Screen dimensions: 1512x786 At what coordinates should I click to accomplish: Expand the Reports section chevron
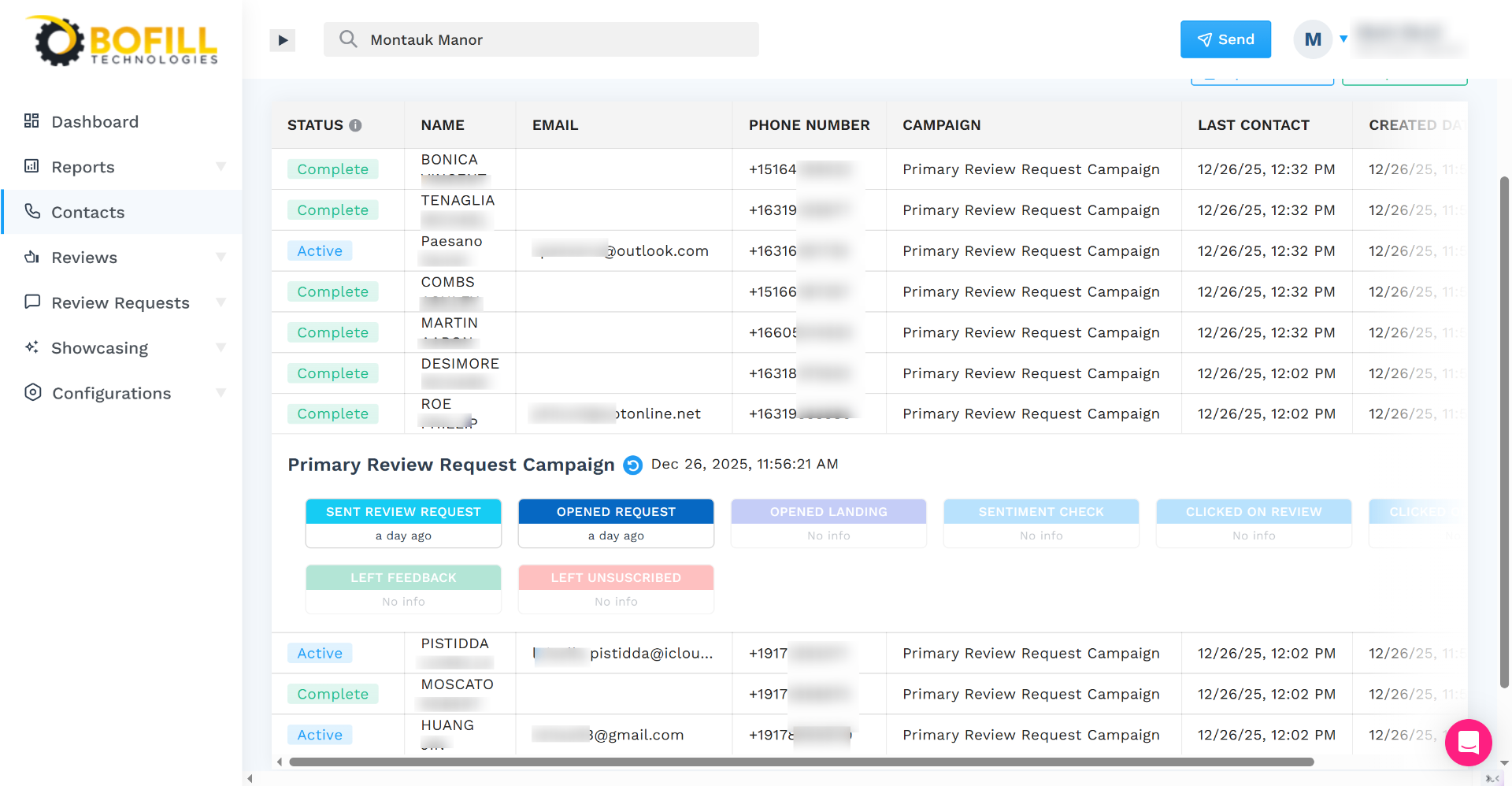pos(221,166)
